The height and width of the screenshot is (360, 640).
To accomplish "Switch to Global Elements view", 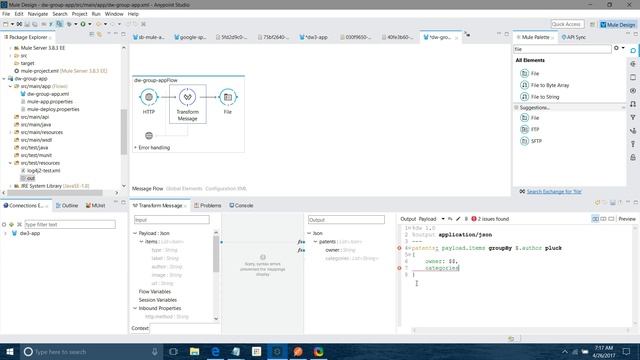I will click(x=184, y=189).
